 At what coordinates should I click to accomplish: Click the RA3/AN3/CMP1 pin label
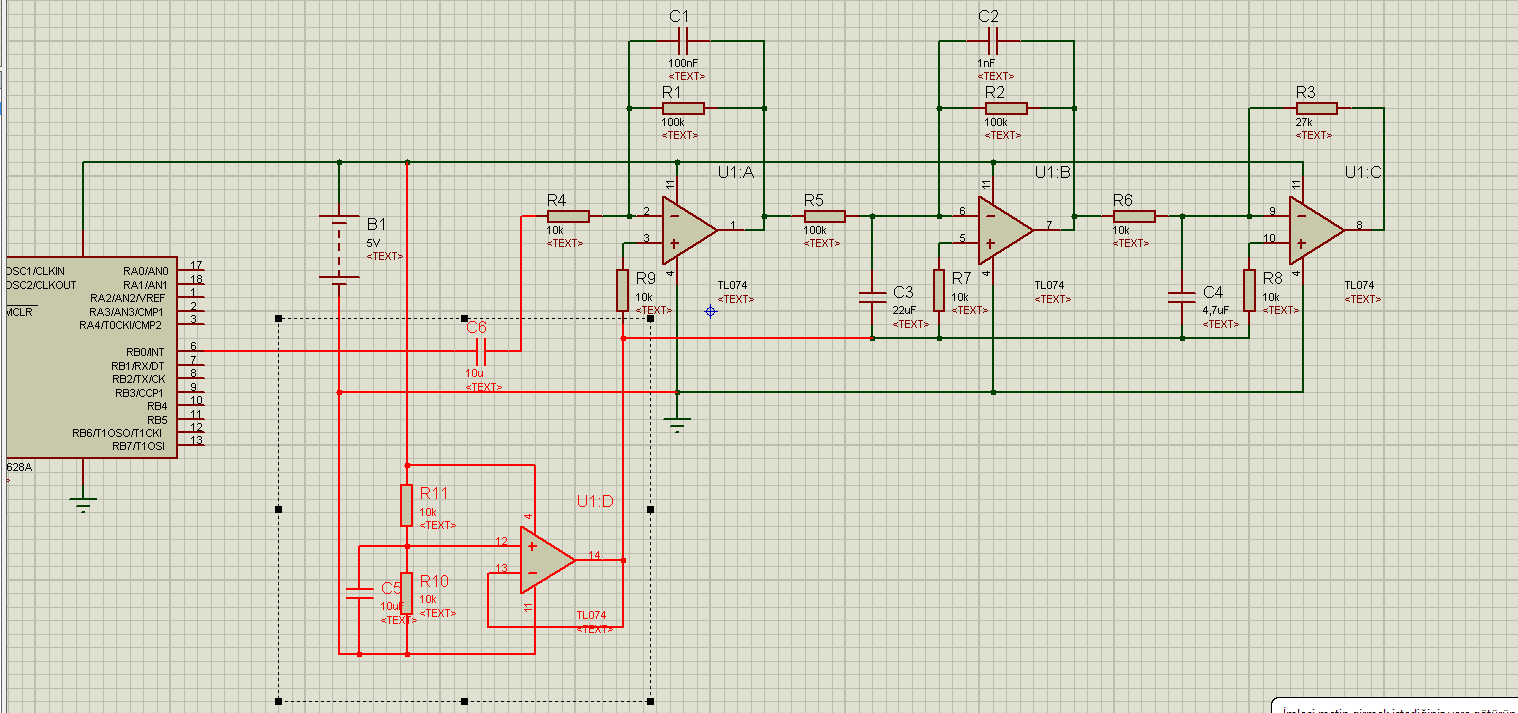tap(126, 311)
